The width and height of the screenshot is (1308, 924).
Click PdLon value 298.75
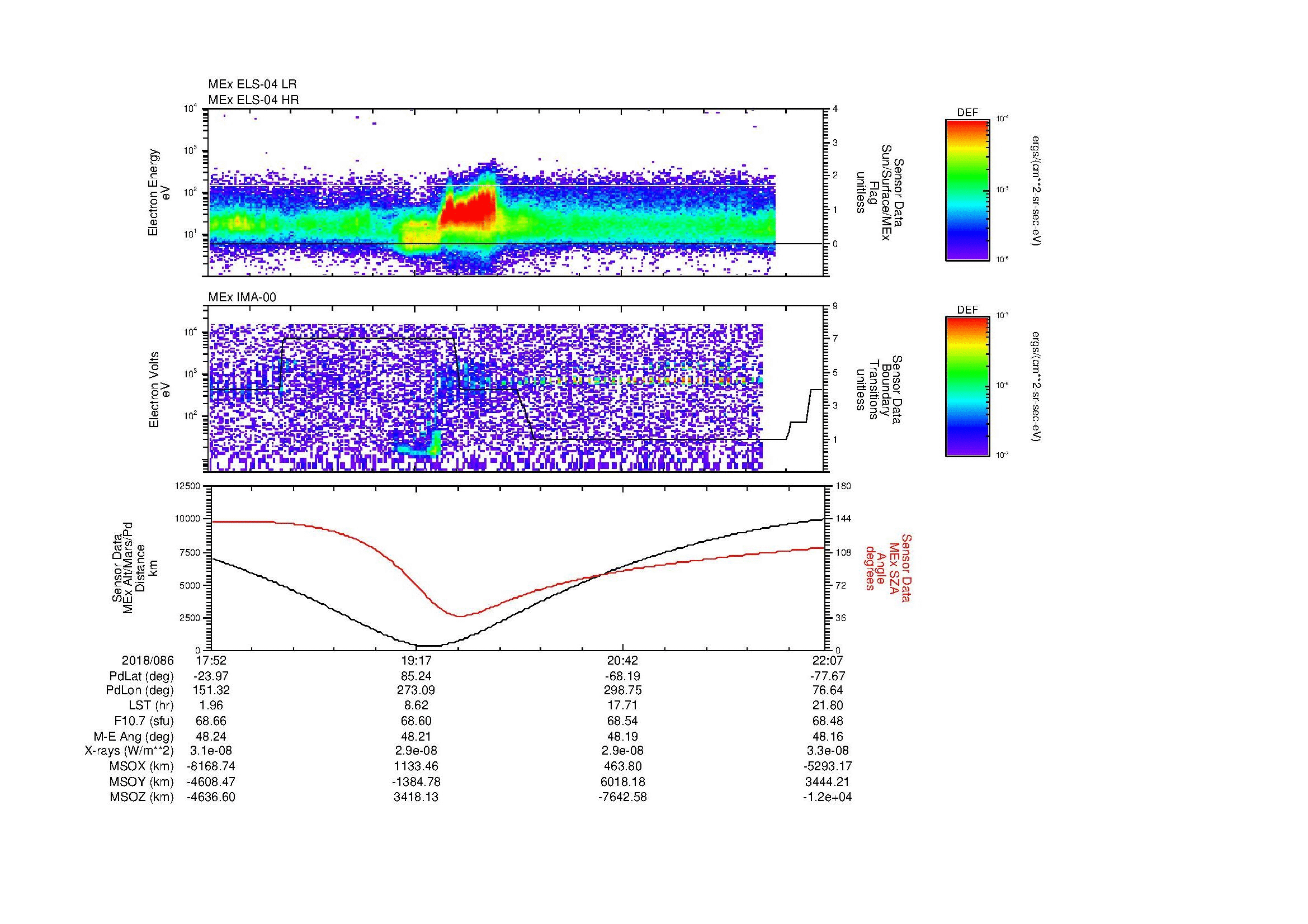point(622,690)
